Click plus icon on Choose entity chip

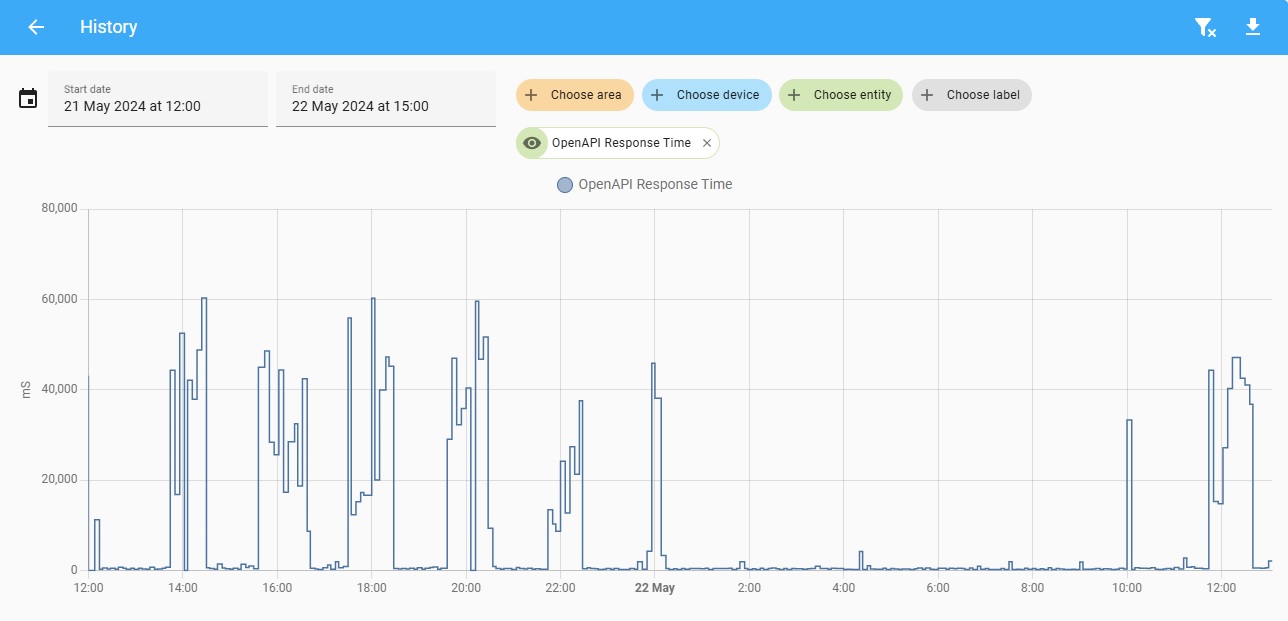point(794,95)
